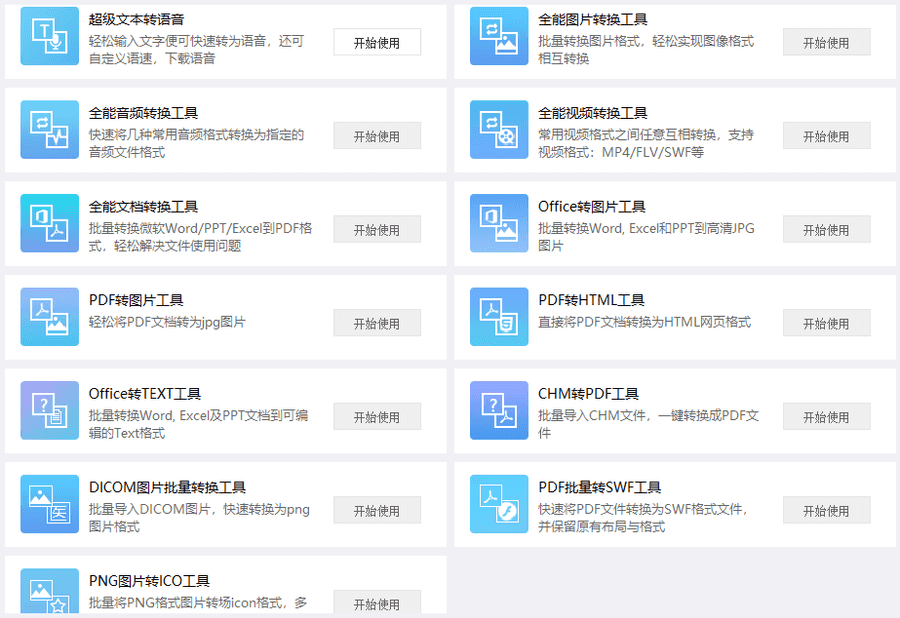
Task: Open the 超级文本转语音 tool icon
Action: click(49, 36)
